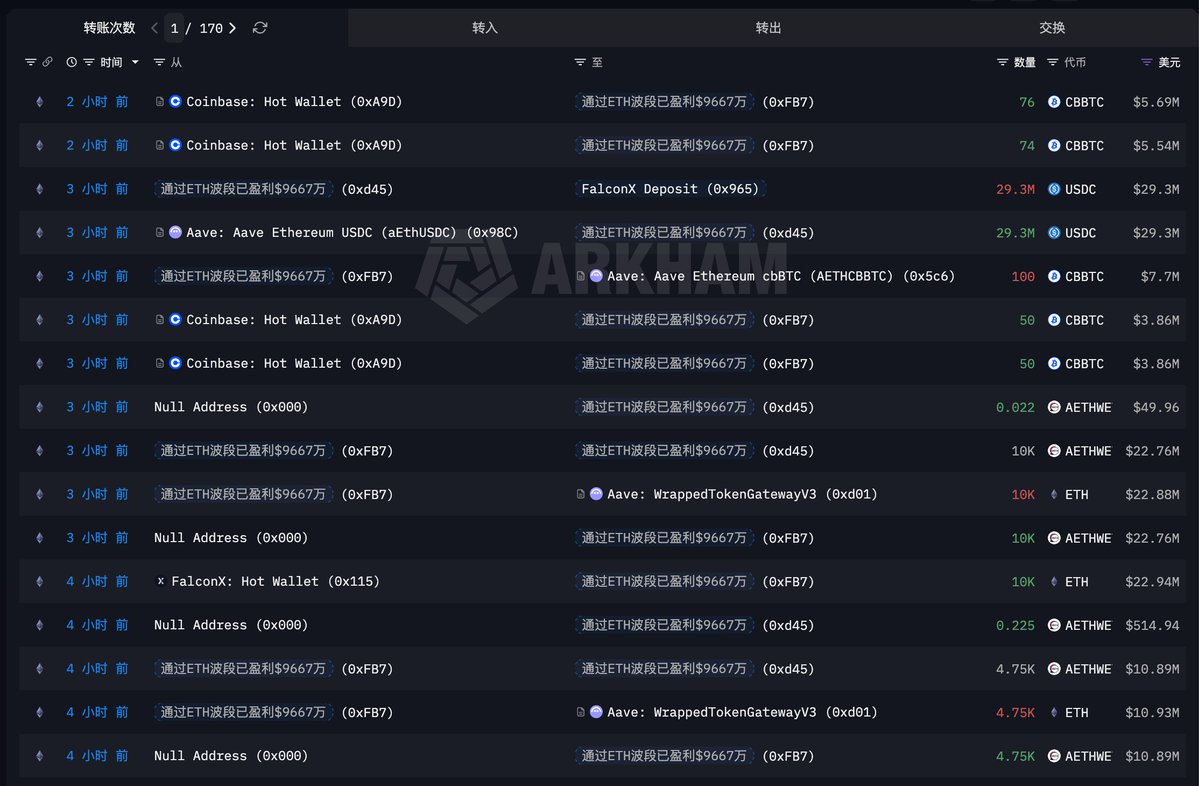Click the 美元 column header label
Screen dimensions: 1199x786
coord(1169,62)
